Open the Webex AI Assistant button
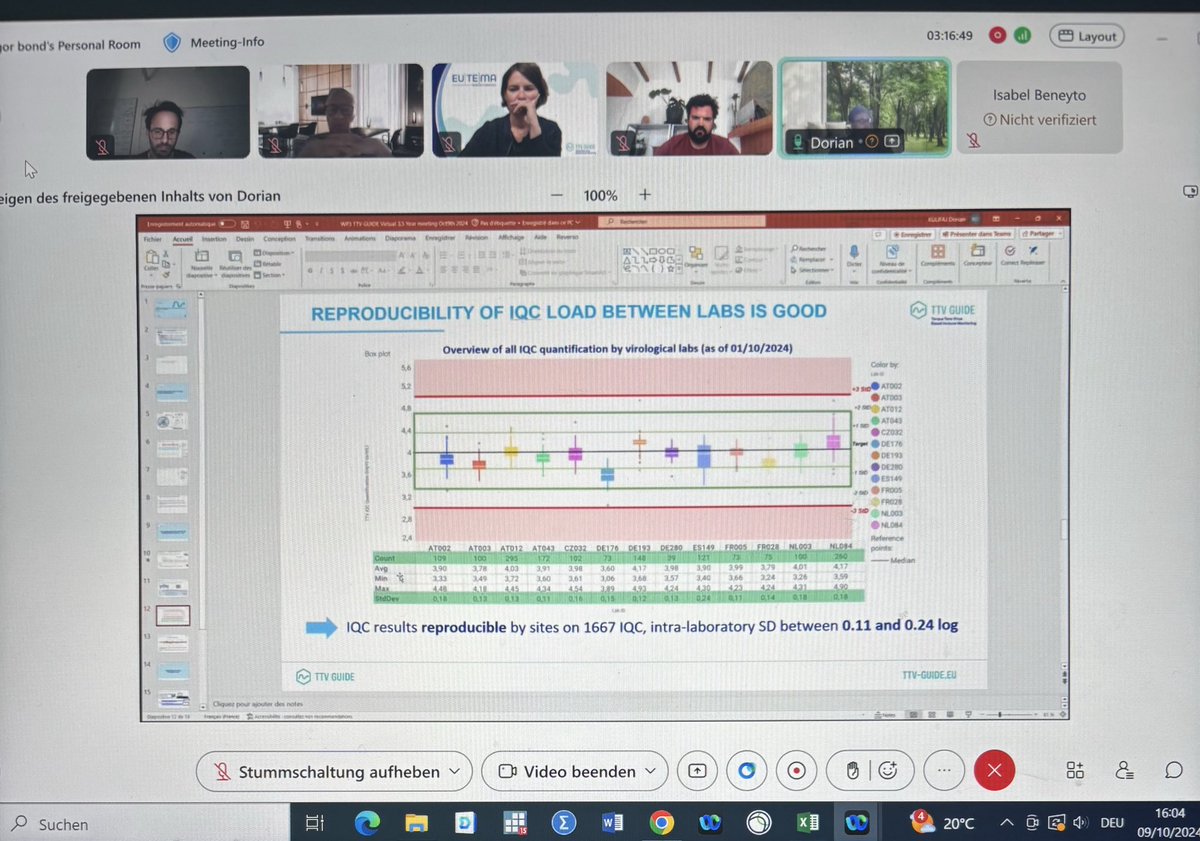The height and width of the screenshot is (841, 1200). (746, 771)
